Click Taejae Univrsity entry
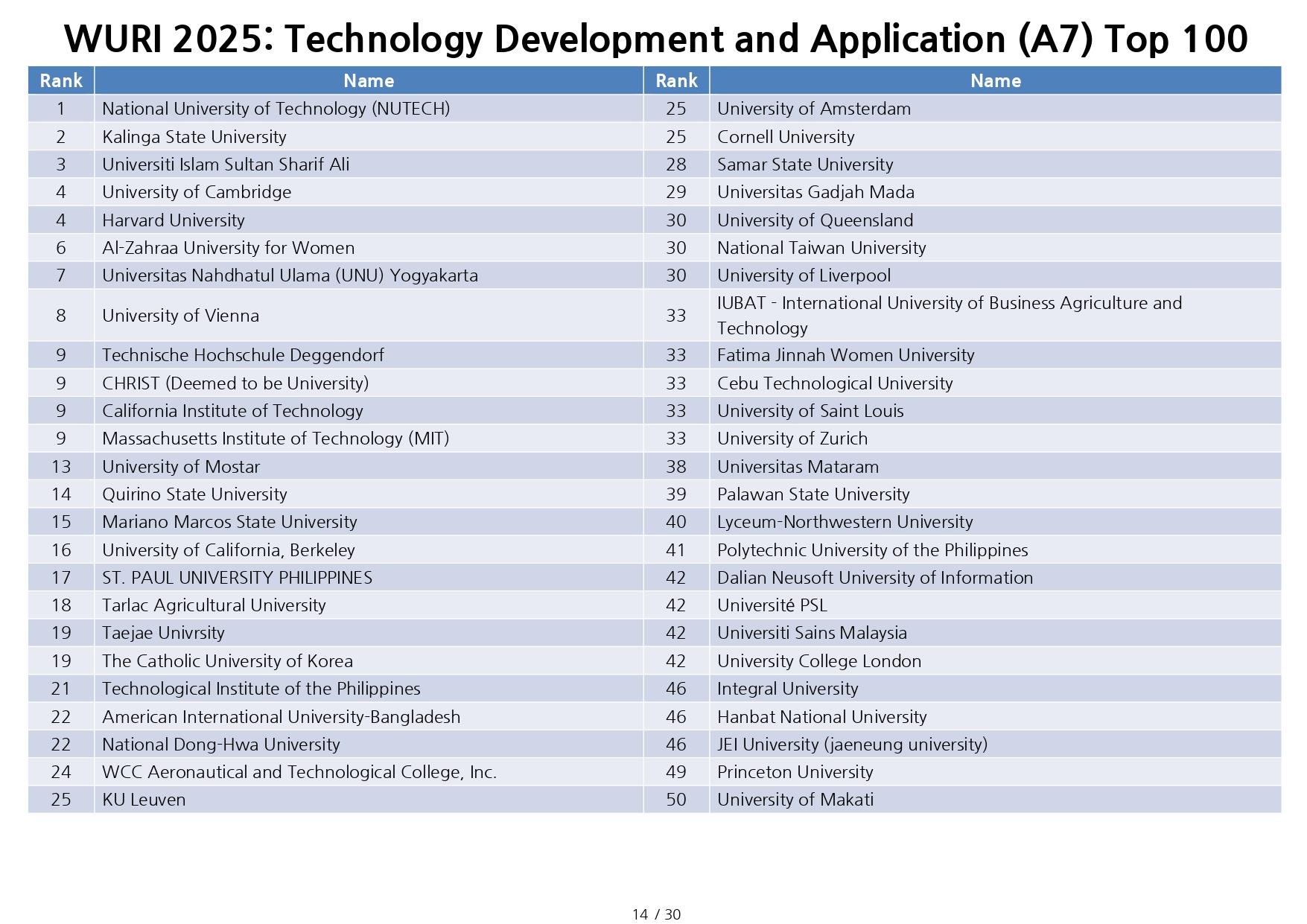1307x924 pixels. (163, 633)
